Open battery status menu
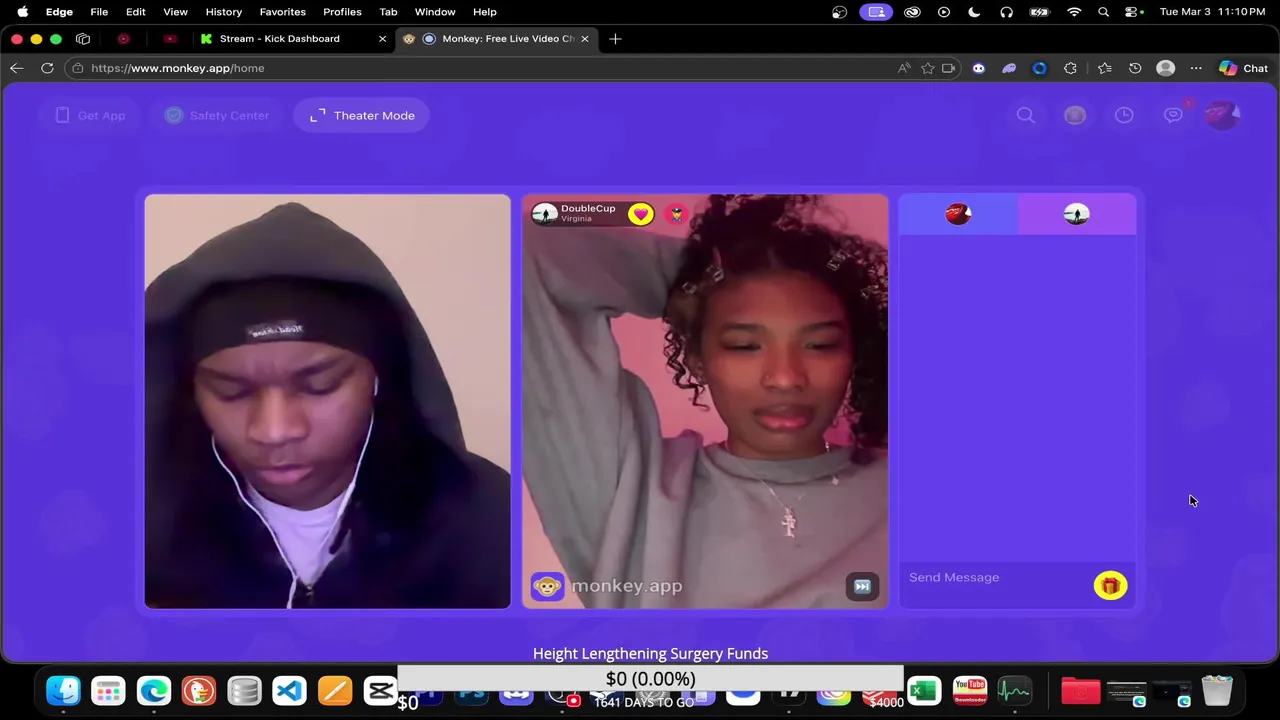 pyautogui.click(x=1040, y=12)
